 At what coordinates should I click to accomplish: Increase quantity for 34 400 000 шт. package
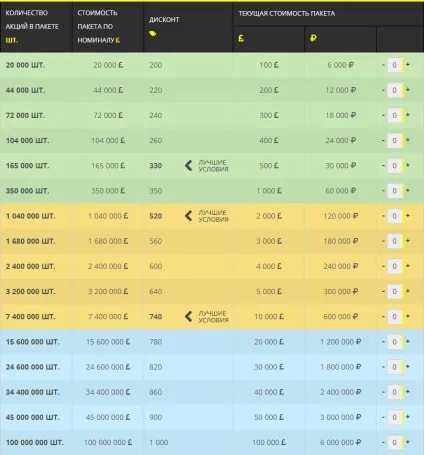[x=408, y=392]
